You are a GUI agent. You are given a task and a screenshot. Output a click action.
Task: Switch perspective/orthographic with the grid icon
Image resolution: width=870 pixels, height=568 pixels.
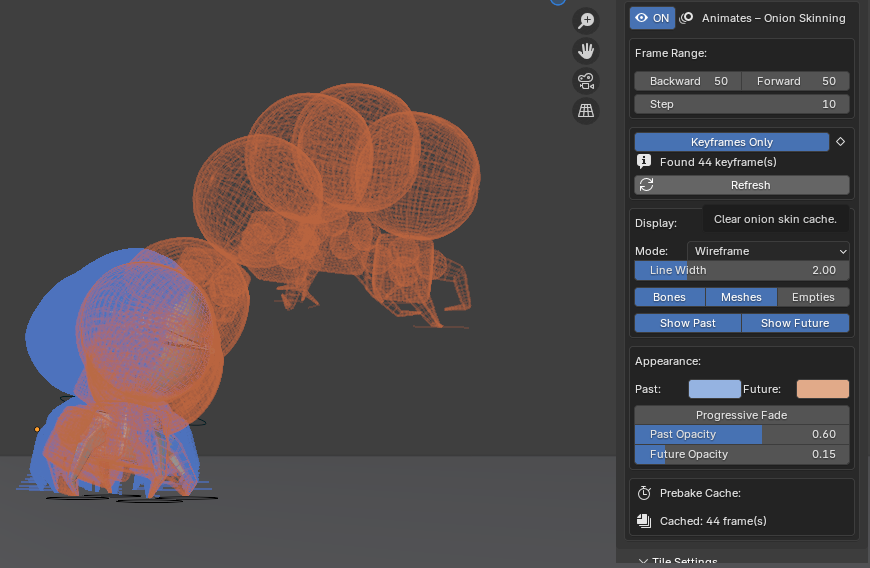[586, 111]
